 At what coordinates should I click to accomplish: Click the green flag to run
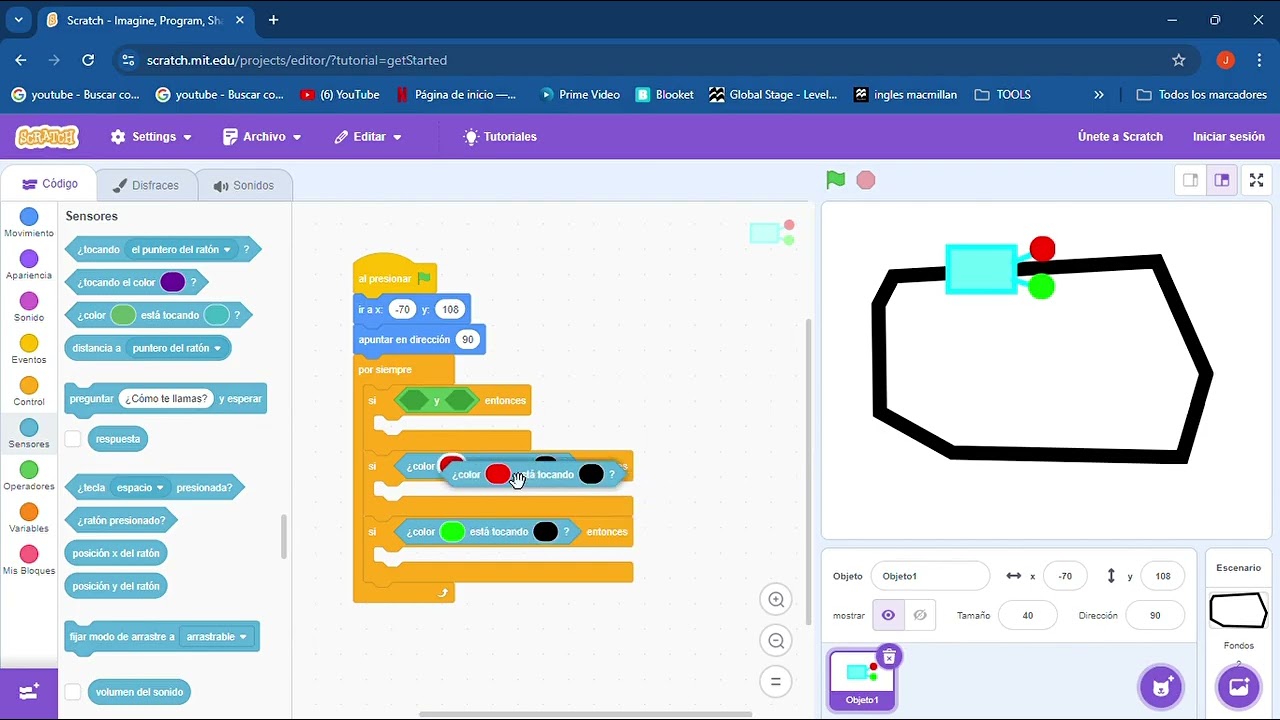(x=836, y=180)
